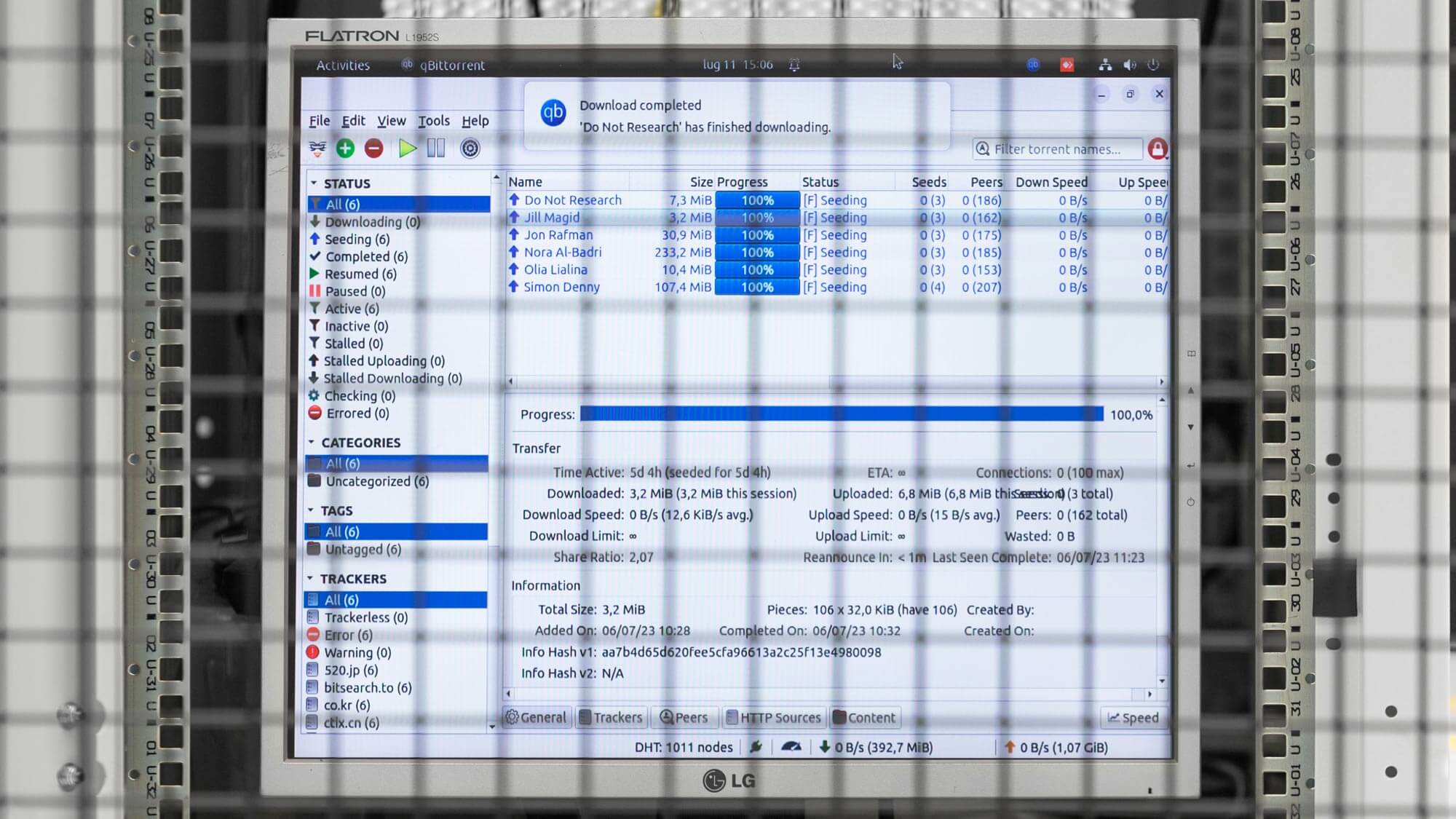1456x819 pixels.
Task: Collapse the STATUS section
Action: point(313,183)
